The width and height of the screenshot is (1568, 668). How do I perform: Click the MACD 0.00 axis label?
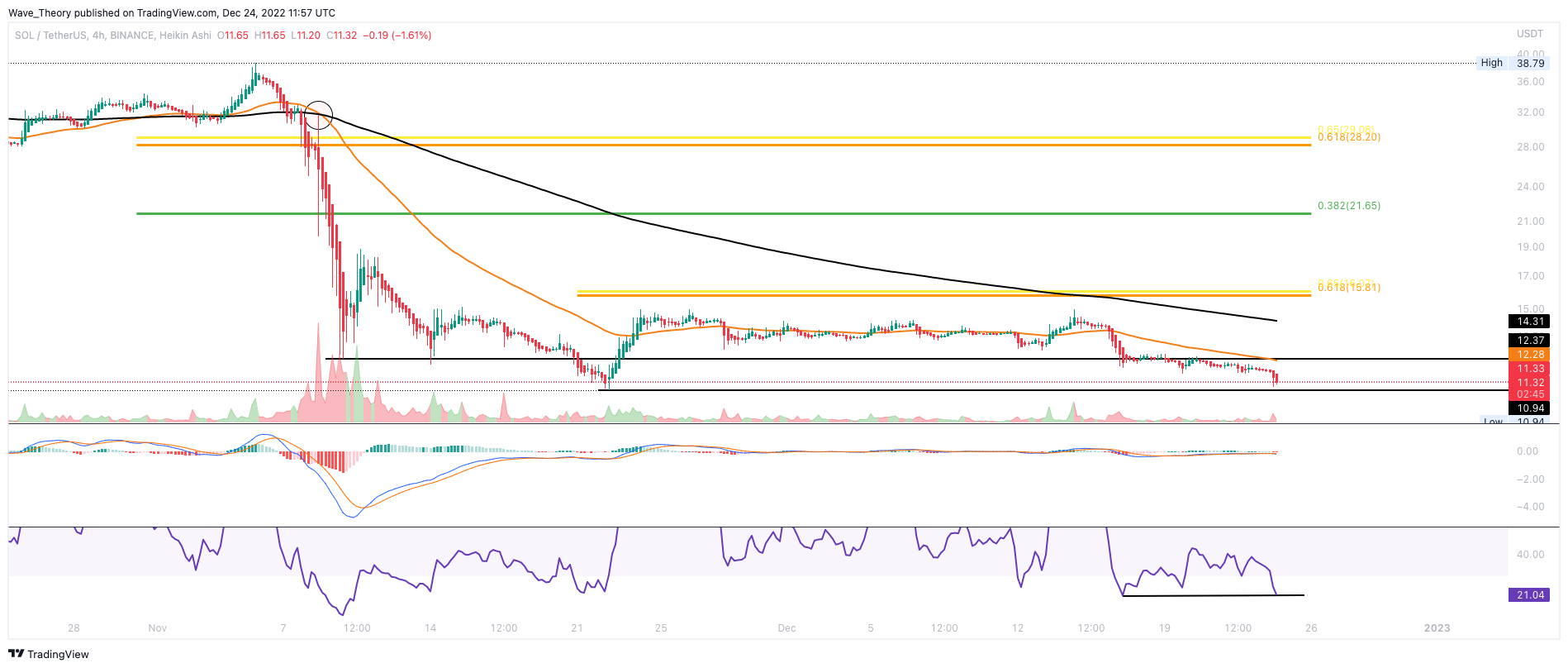point(1528,451)
